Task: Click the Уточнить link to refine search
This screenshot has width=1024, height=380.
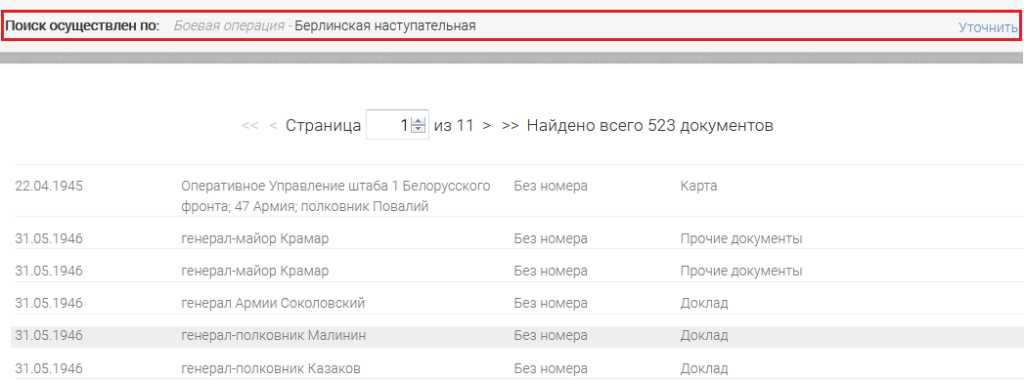Action: pos(987,27)
